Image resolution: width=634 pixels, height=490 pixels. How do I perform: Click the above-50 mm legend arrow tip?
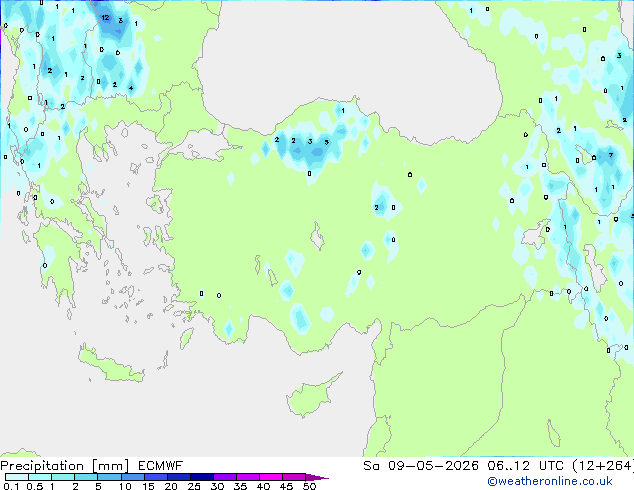pyautogui.click(x=317, y=478)
